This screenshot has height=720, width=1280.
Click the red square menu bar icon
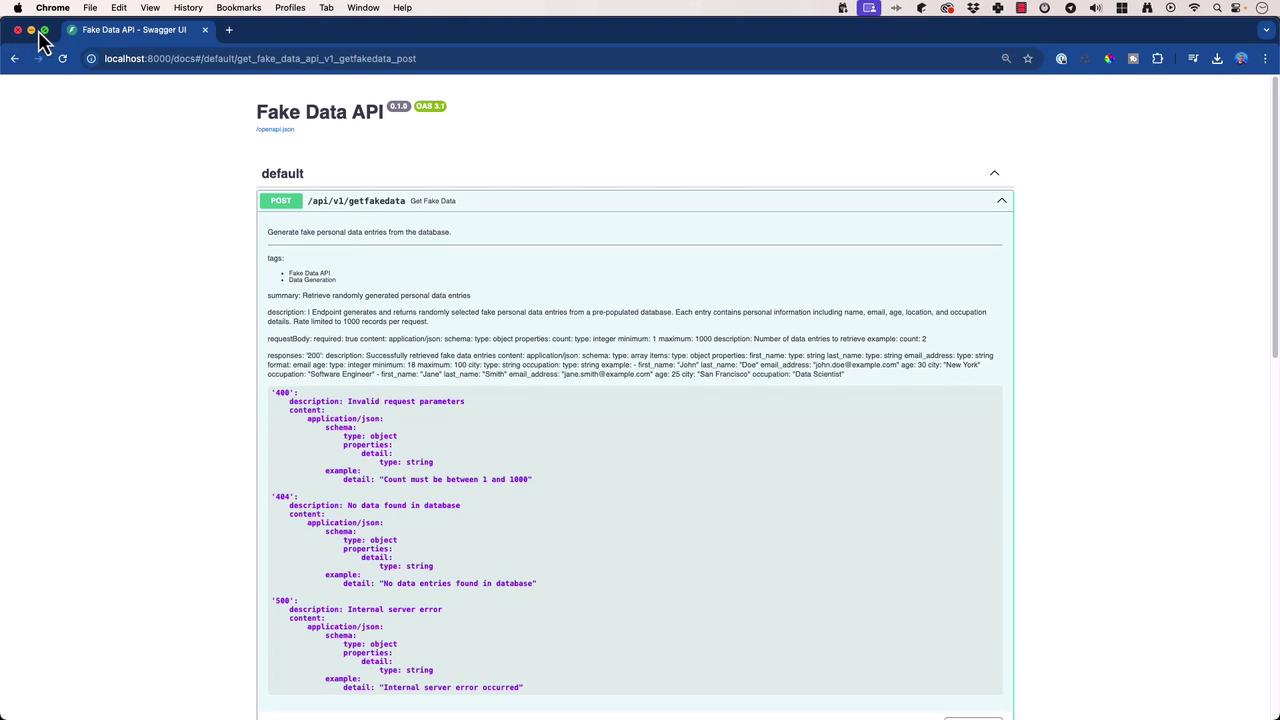[1021, 8]
